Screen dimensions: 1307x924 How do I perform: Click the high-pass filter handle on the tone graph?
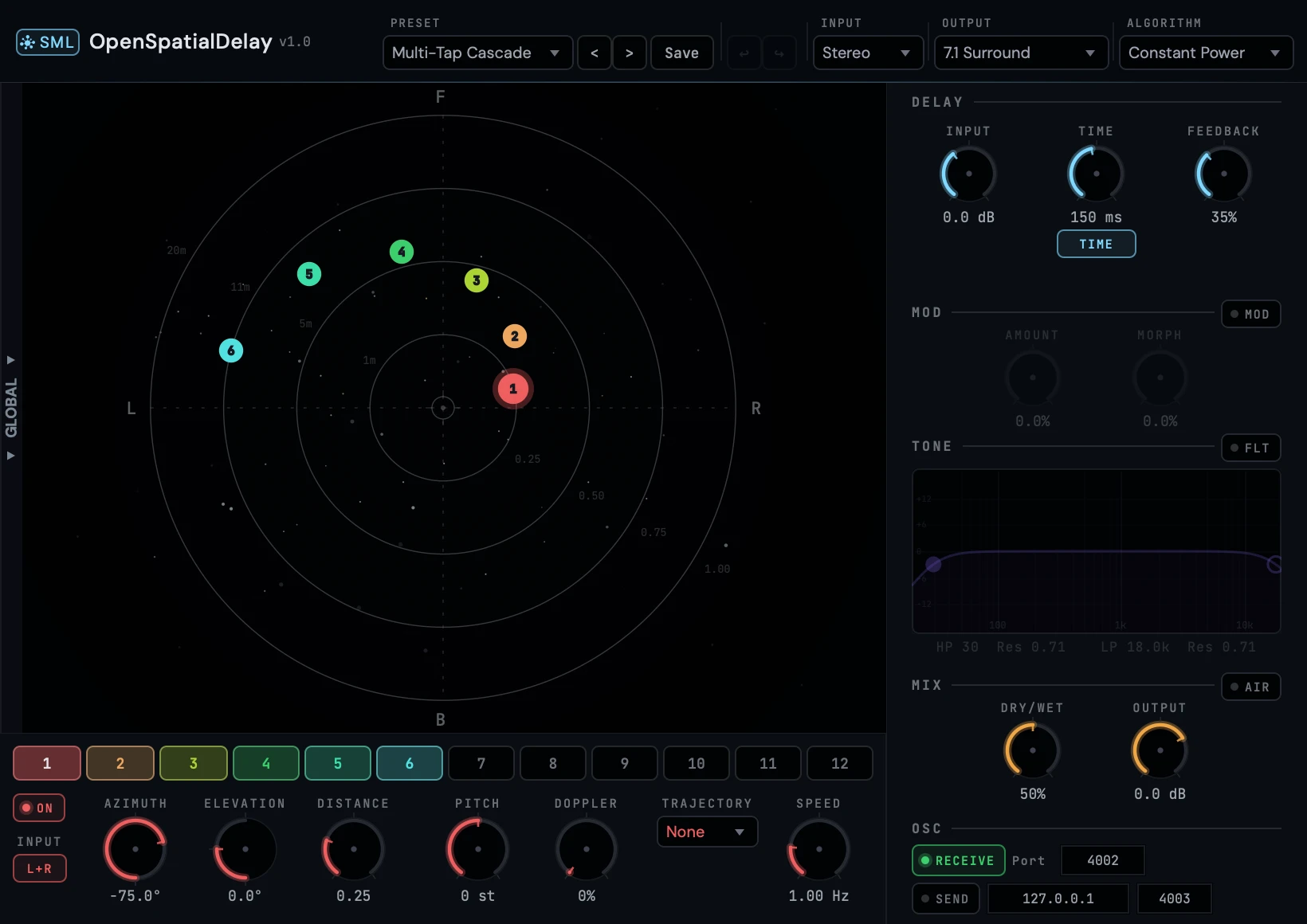click(x=933, y=565)
